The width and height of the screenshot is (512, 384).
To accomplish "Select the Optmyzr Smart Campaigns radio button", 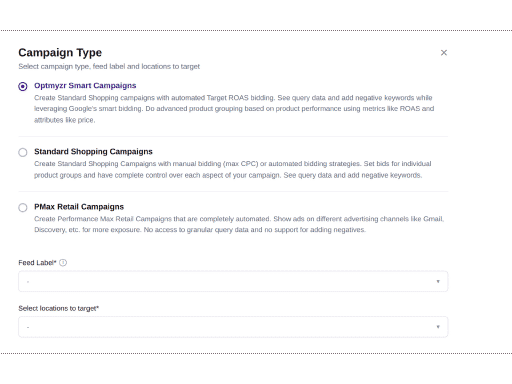I will [x=23, y=86].
